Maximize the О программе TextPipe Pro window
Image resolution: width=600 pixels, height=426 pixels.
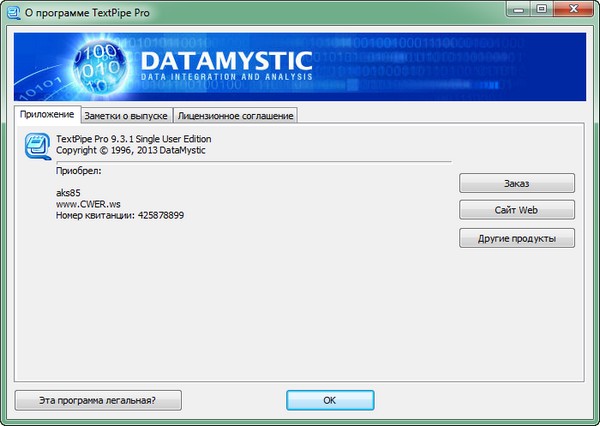coord(542,8)
